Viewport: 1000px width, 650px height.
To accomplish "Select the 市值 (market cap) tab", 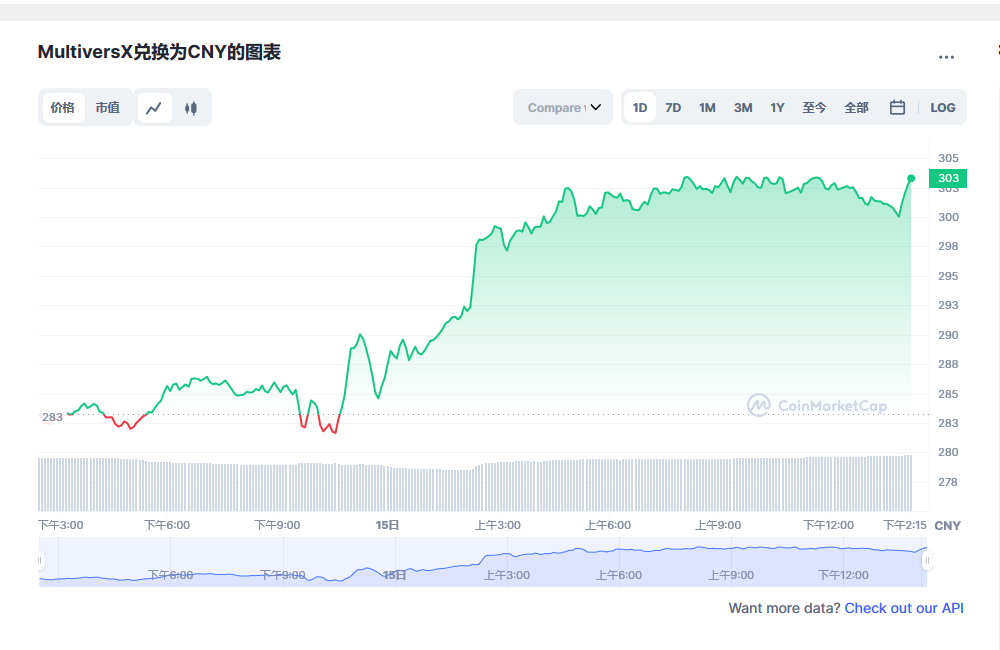I will click(x=107, y=108).
